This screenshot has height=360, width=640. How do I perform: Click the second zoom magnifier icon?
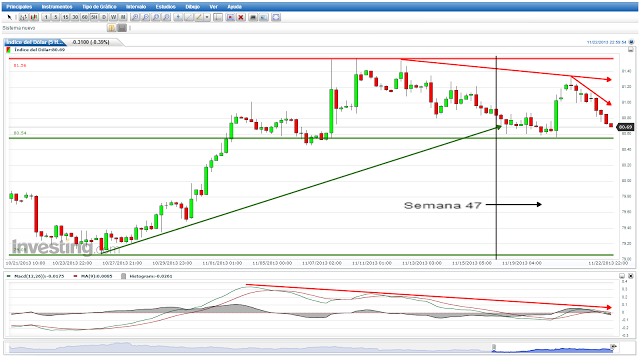pos(145,17)
